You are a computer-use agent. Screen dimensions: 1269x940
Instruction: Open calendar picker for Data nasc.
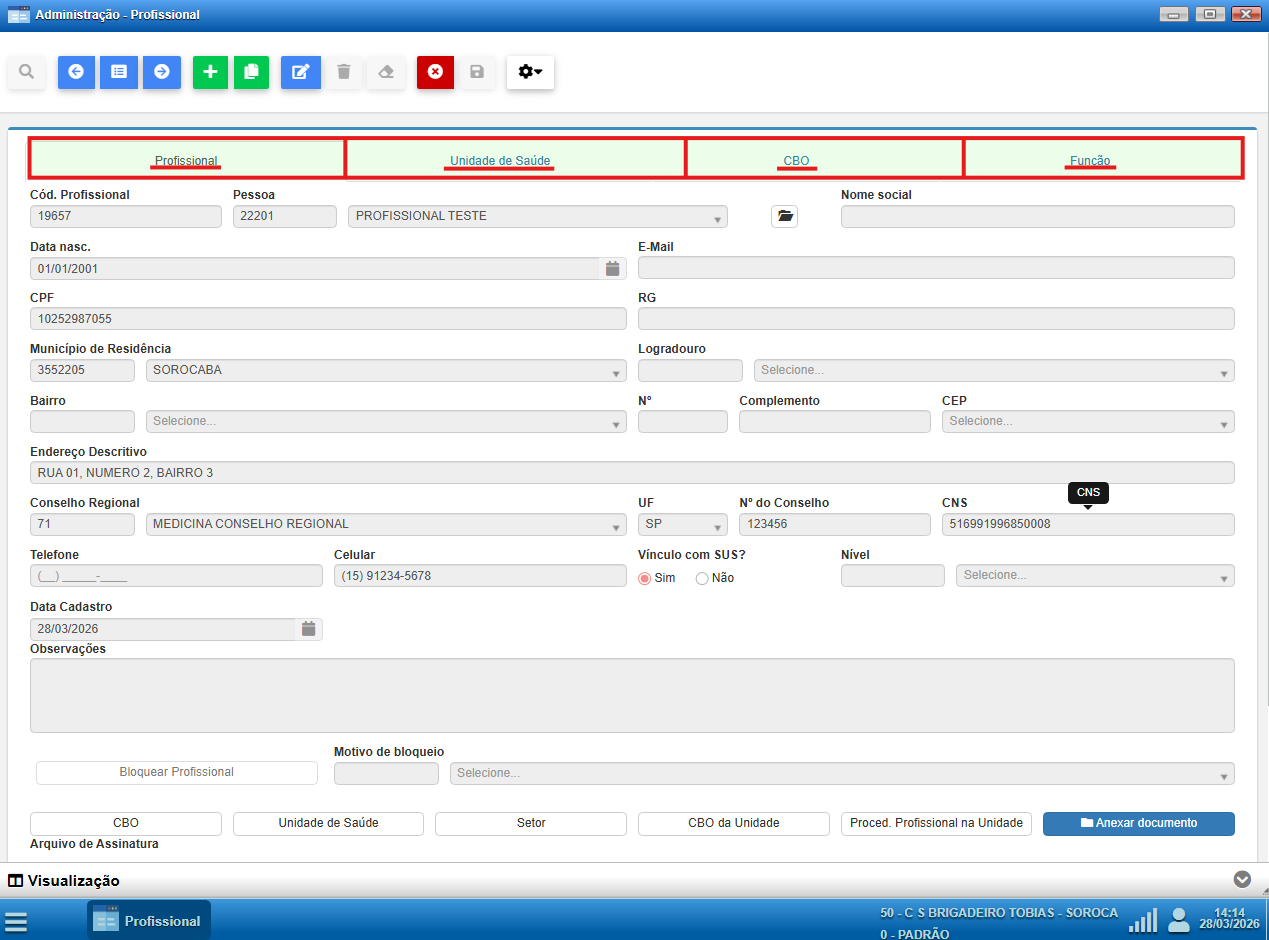tap(613, 268)
